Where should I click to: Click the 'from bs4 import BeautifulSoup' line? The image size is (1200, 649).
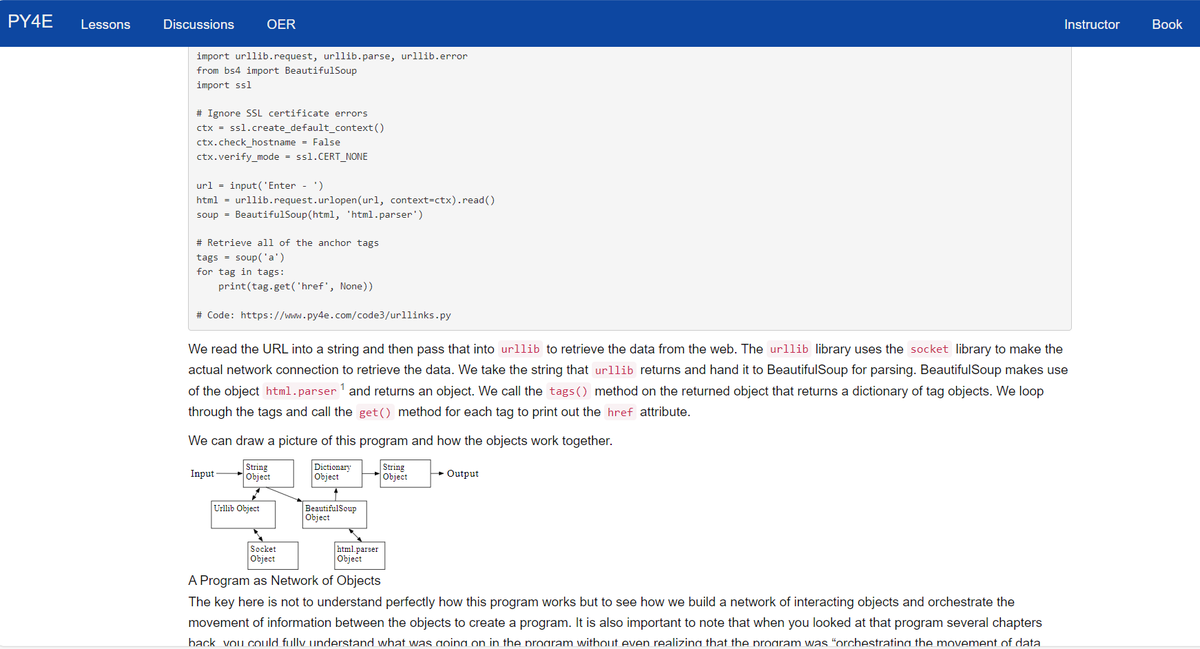pos(276,70)
